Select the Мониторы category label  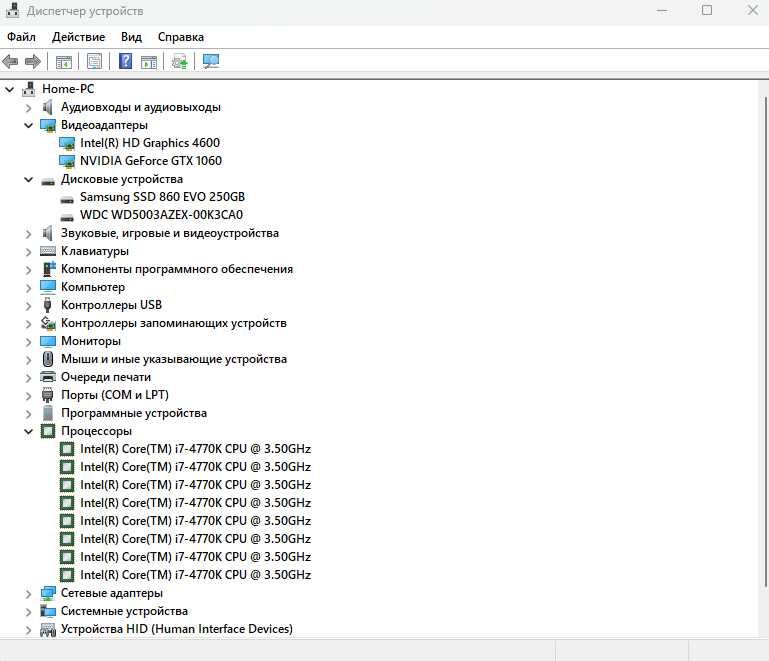pos(91,341)
